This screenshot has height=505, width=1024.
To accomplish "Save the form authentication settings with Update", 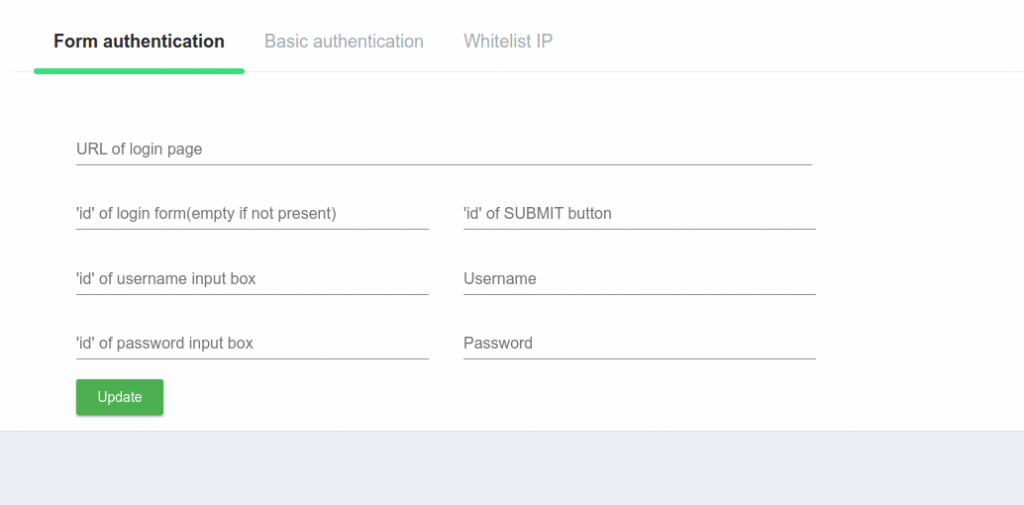I will coord(120,397).
